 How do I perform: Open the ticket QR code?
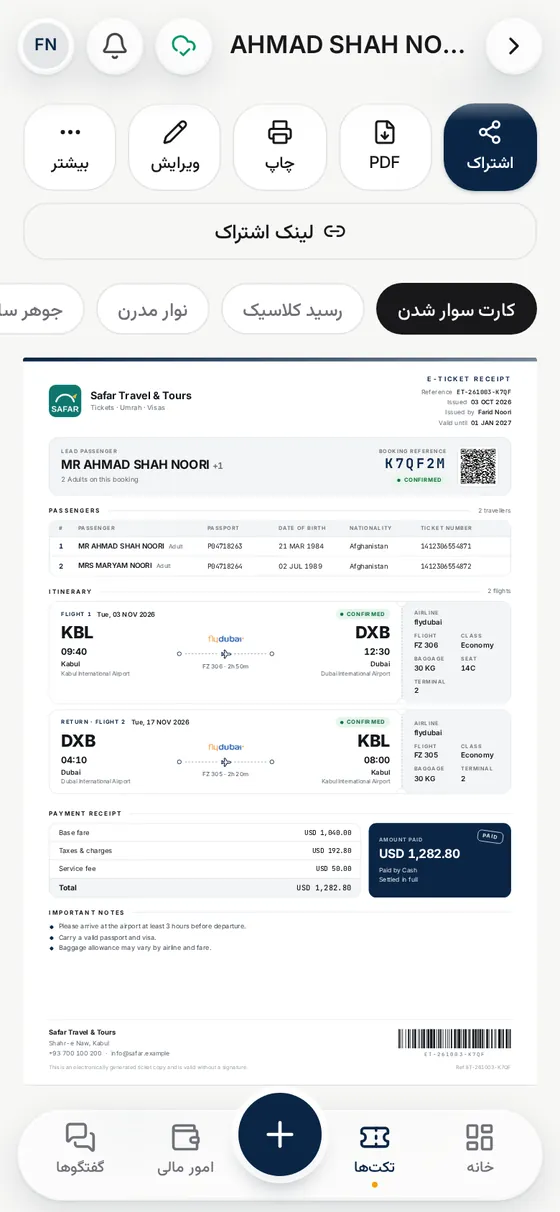click(x=478, y=467)
